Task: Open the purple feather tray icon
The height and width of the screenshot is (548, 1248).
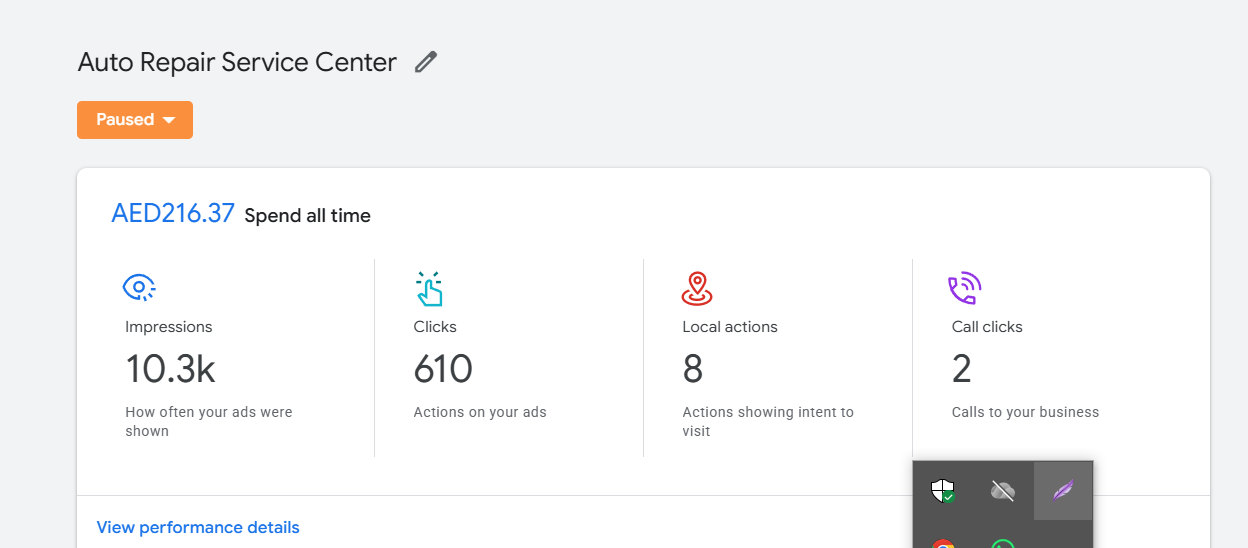Action: click(x=1063, y=491)
